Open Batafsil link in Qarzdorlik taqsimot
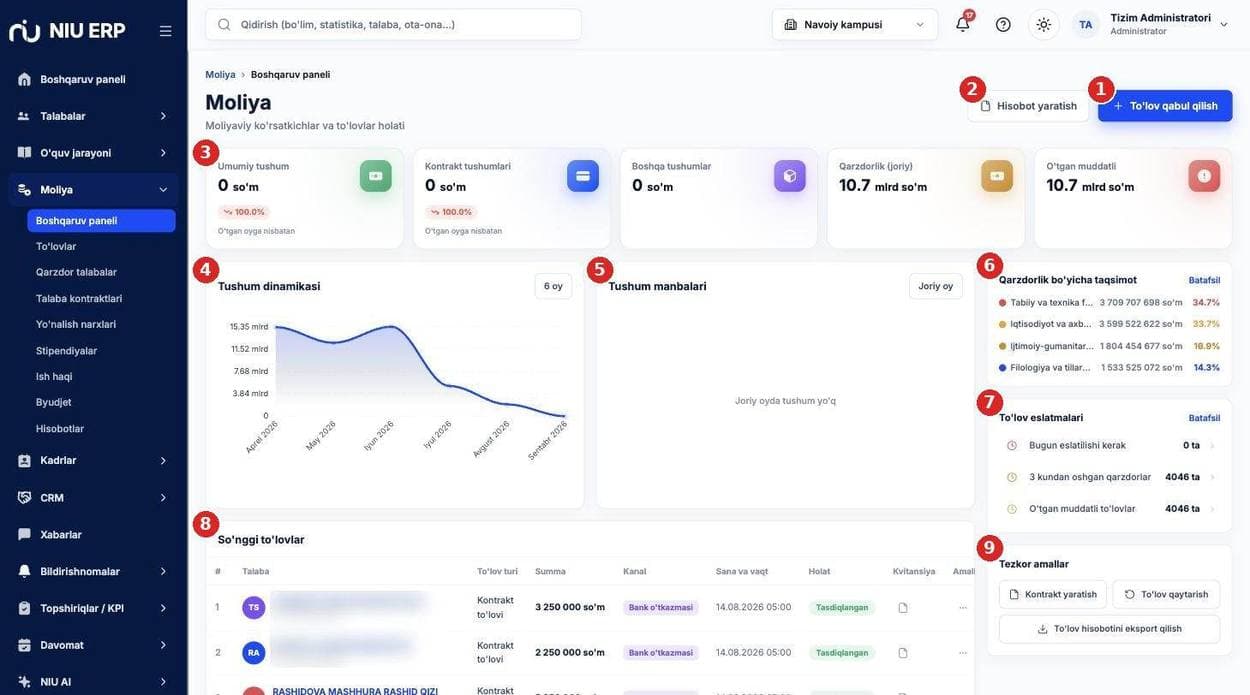1250x695 pixels. click(x=1204, y=280)
